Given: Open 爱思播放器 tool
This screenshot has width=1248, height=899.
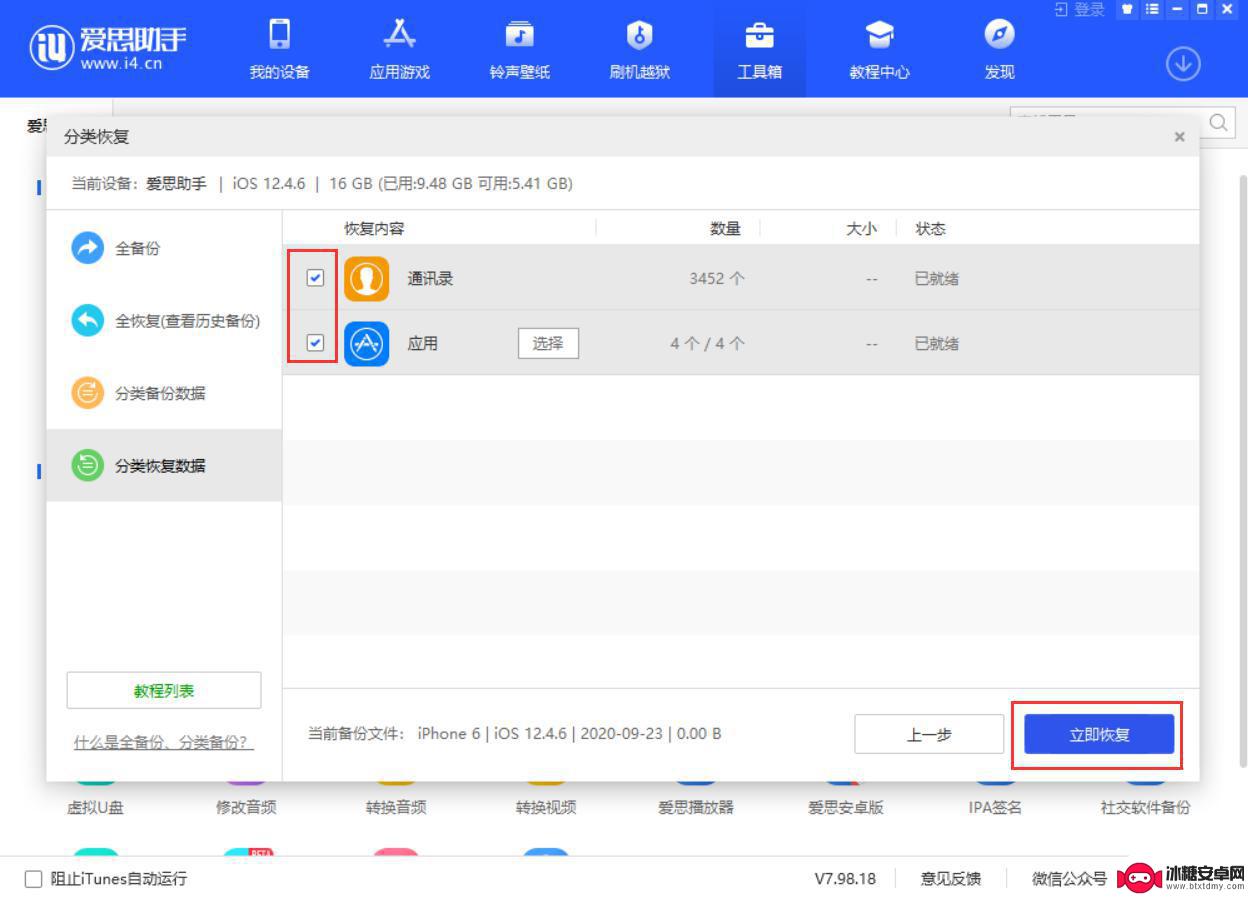Looking at the screenshot, I should 696,807.
